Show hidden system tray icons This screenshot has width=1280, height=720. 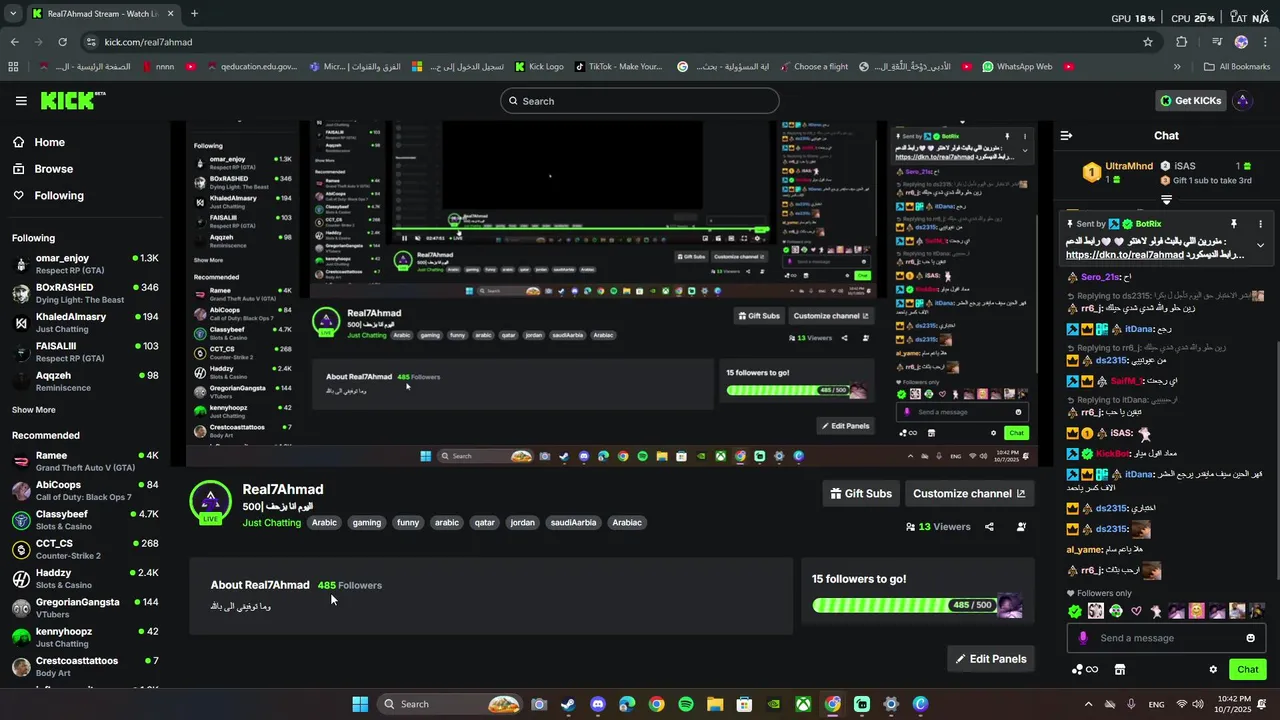tap(1089, 704)
